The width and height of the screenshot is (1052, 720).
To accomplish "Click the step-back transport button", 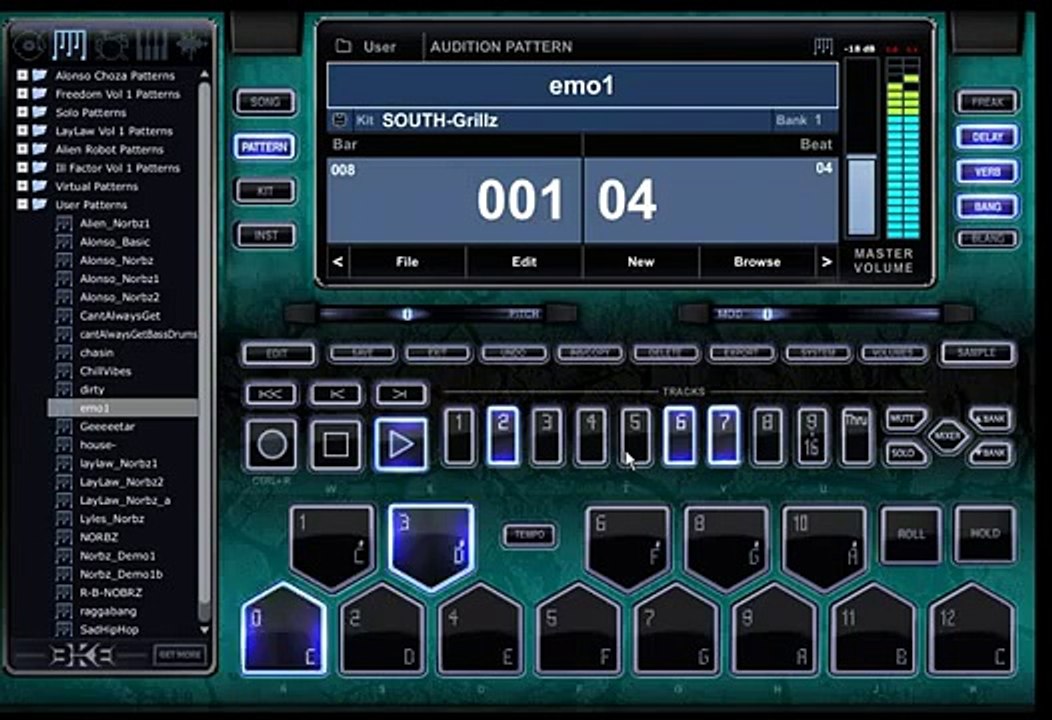I will coord(335,394).
